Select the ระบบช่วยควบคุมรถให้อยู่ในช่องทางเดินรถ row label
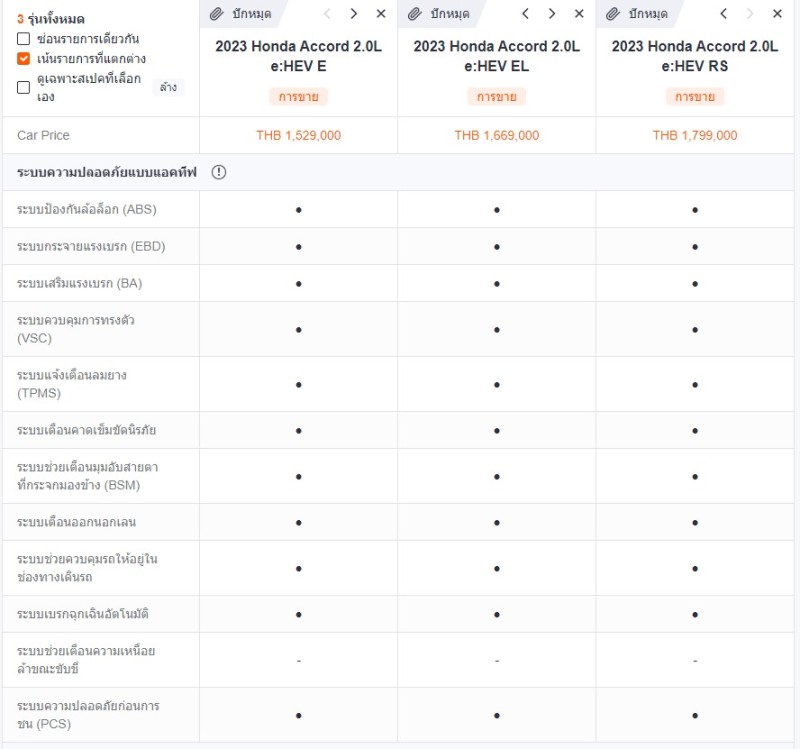 [87, 568]
